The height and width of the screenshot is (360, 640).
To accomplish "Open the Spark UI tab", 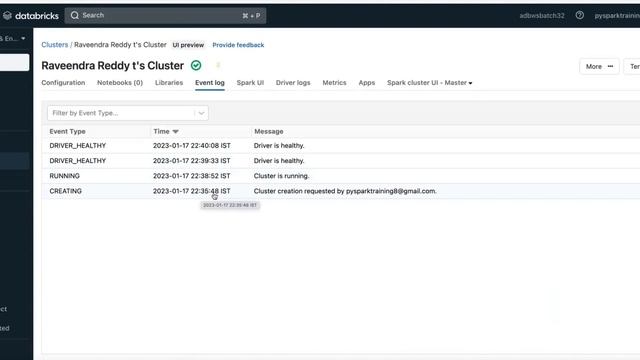I will click(x=250, y=82).
